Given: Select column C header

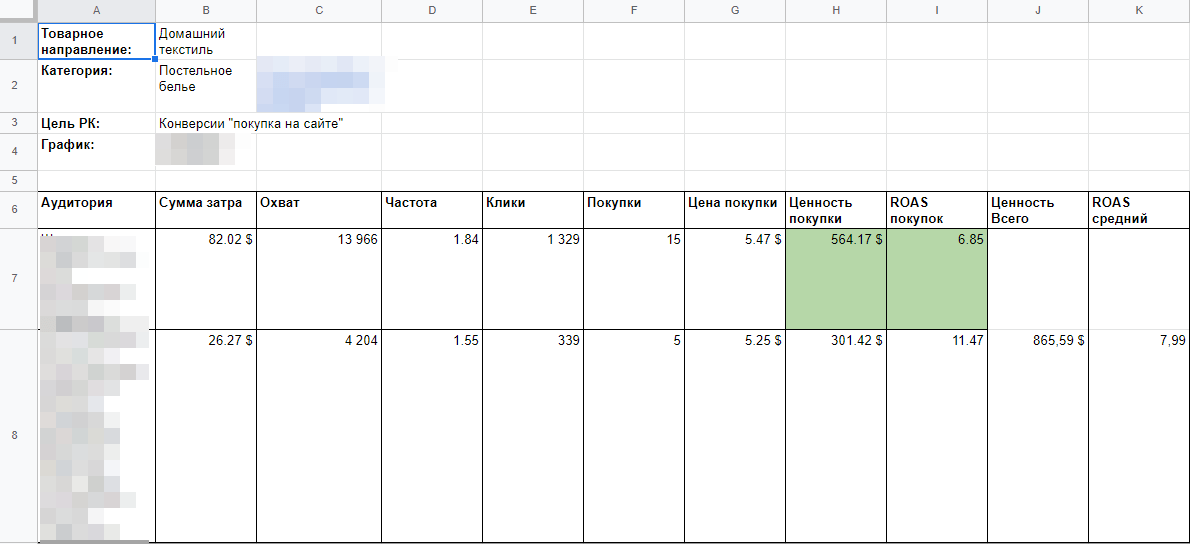Looking at the screenshot, I should coord(318,10).
